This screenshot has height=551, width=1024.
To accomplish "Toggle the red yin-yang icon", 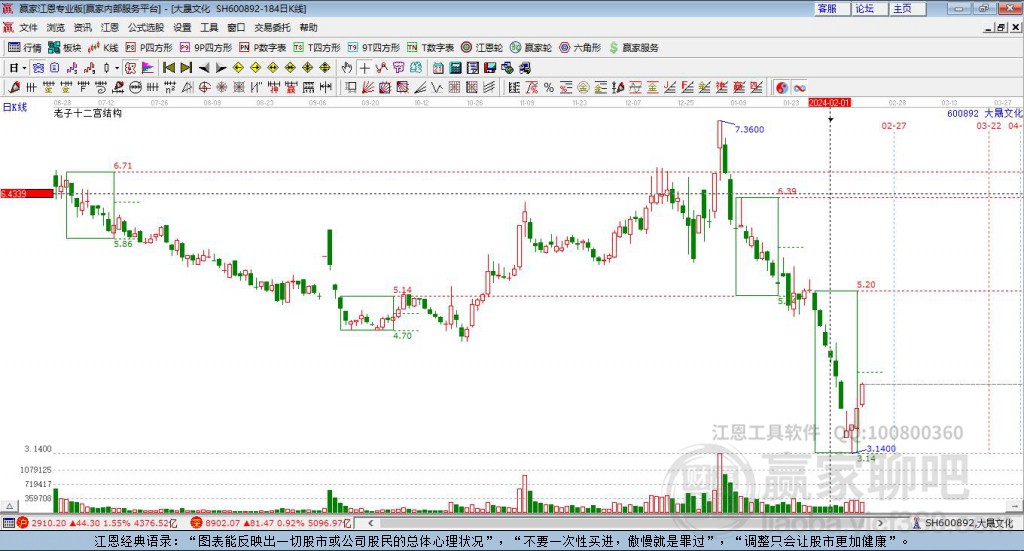I will pyautogui.click(x=782, y=87).
